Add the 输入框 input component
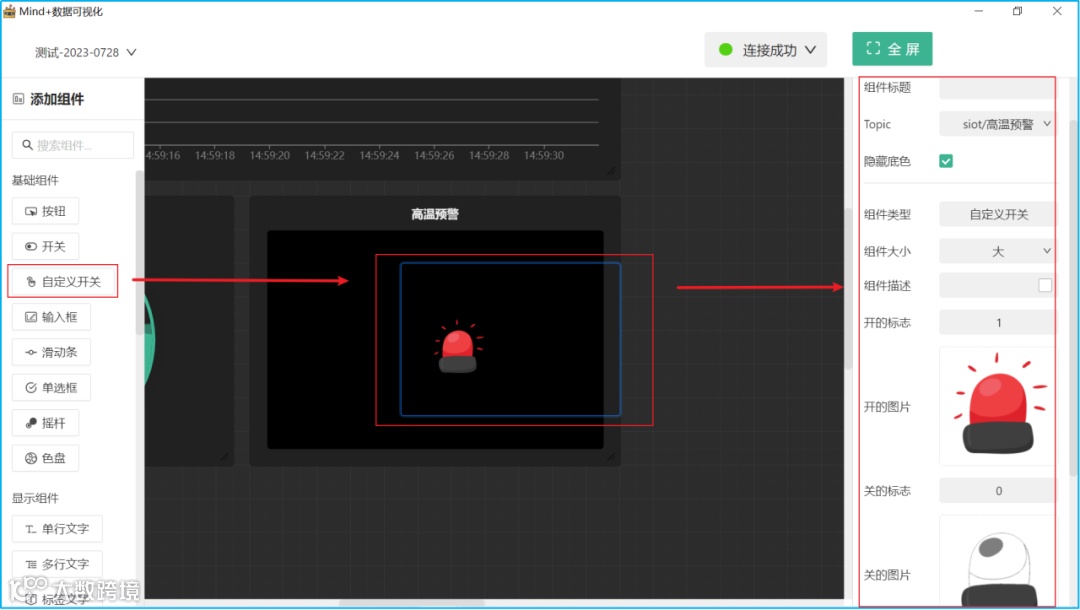The width and height of the screenshot is (1080, 610). click(x=51, y=317)
